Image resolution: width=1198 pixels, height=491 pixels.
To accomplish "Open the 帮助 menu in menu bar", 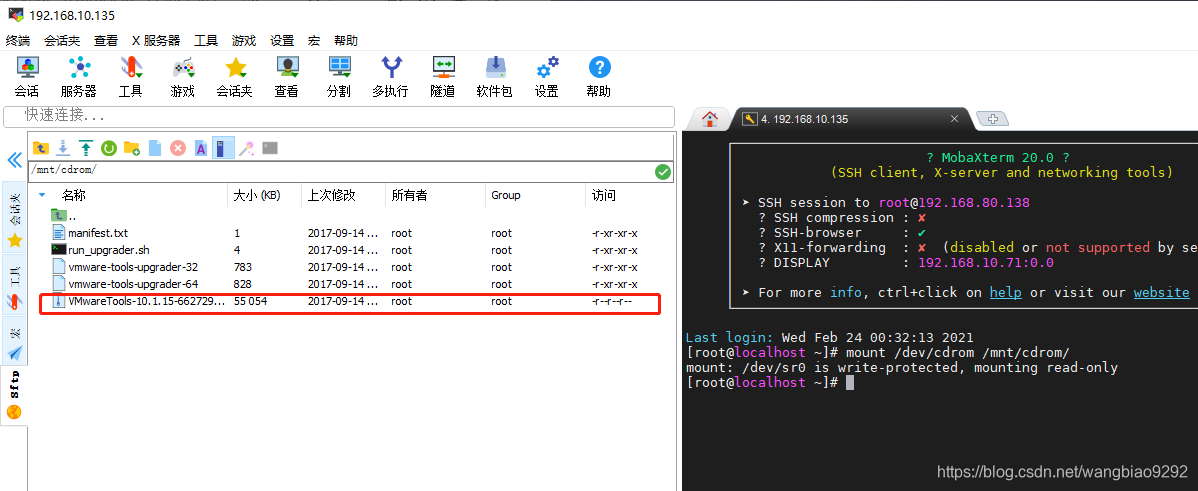I will [x=345, y=40].
